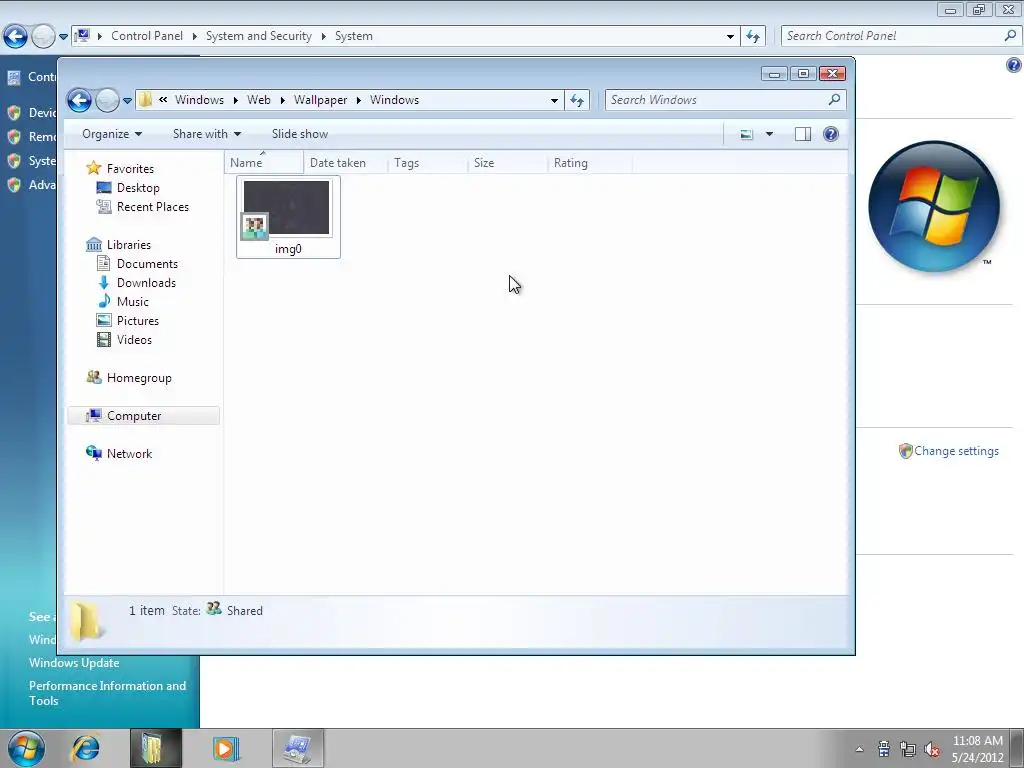The width and height of the screenshot is (1024, 768).
Task: Go back in the Explorer window
Action: coord(79,100)
